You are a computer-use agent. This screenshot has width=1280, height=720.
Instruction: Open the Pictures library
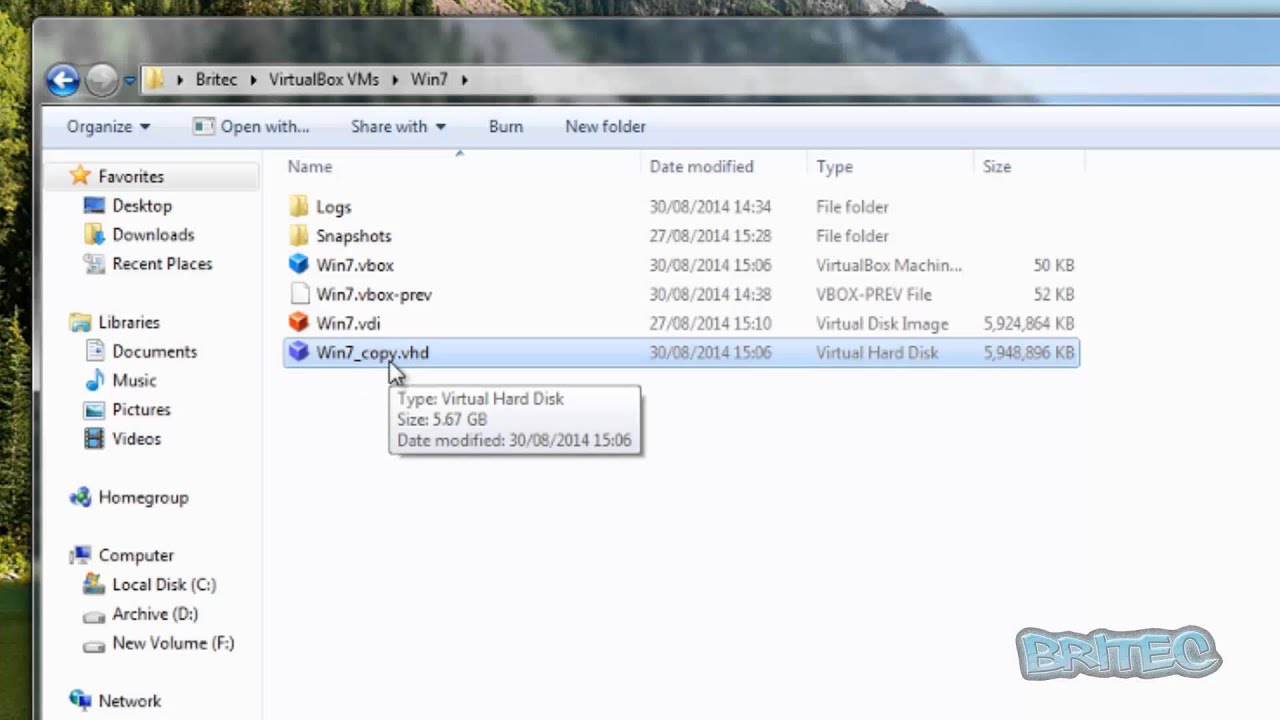tap(141, 410)
